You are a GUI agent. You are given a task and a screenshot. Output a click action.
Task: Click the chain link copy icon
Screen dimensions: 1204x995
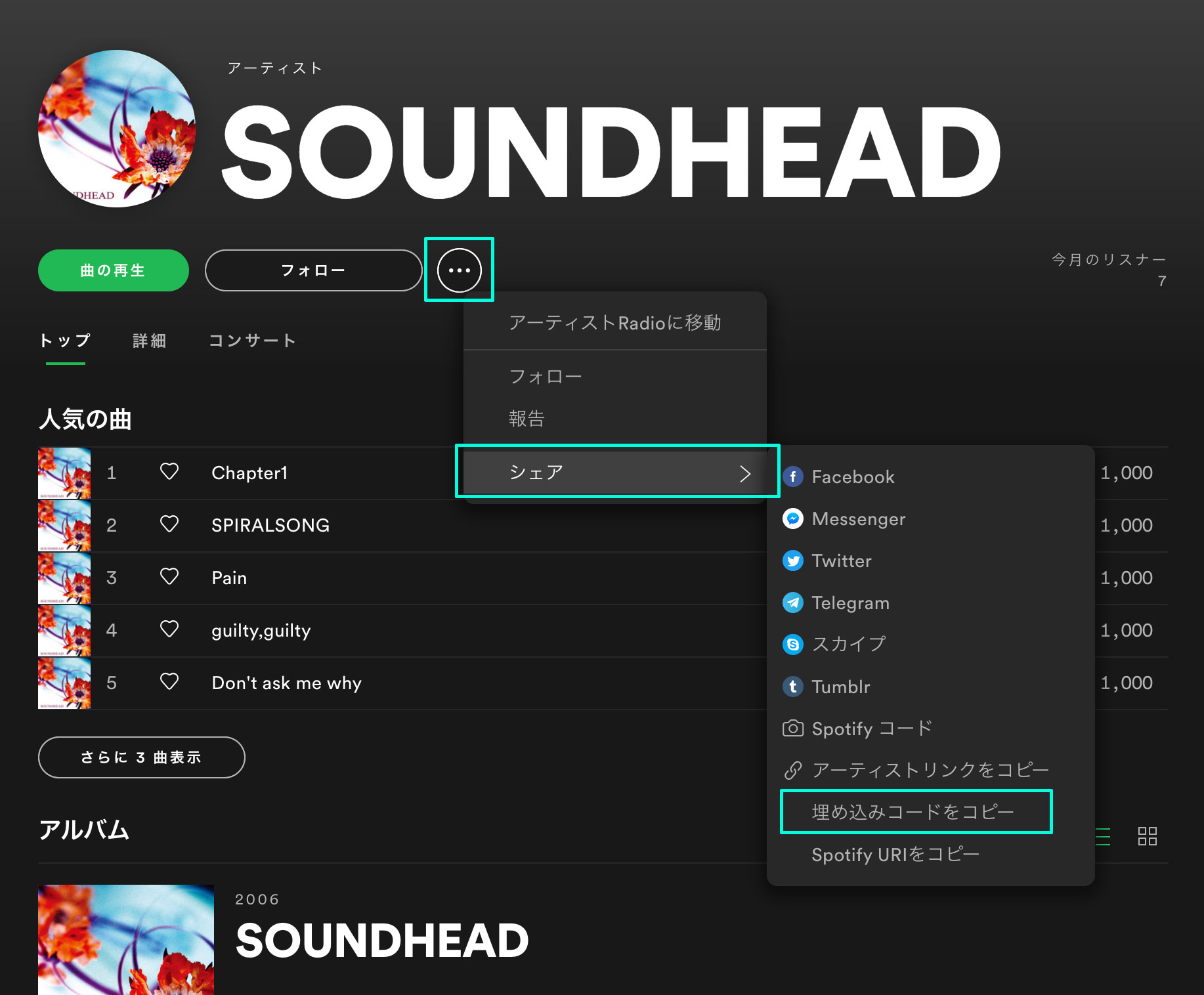tap(793, 770)
